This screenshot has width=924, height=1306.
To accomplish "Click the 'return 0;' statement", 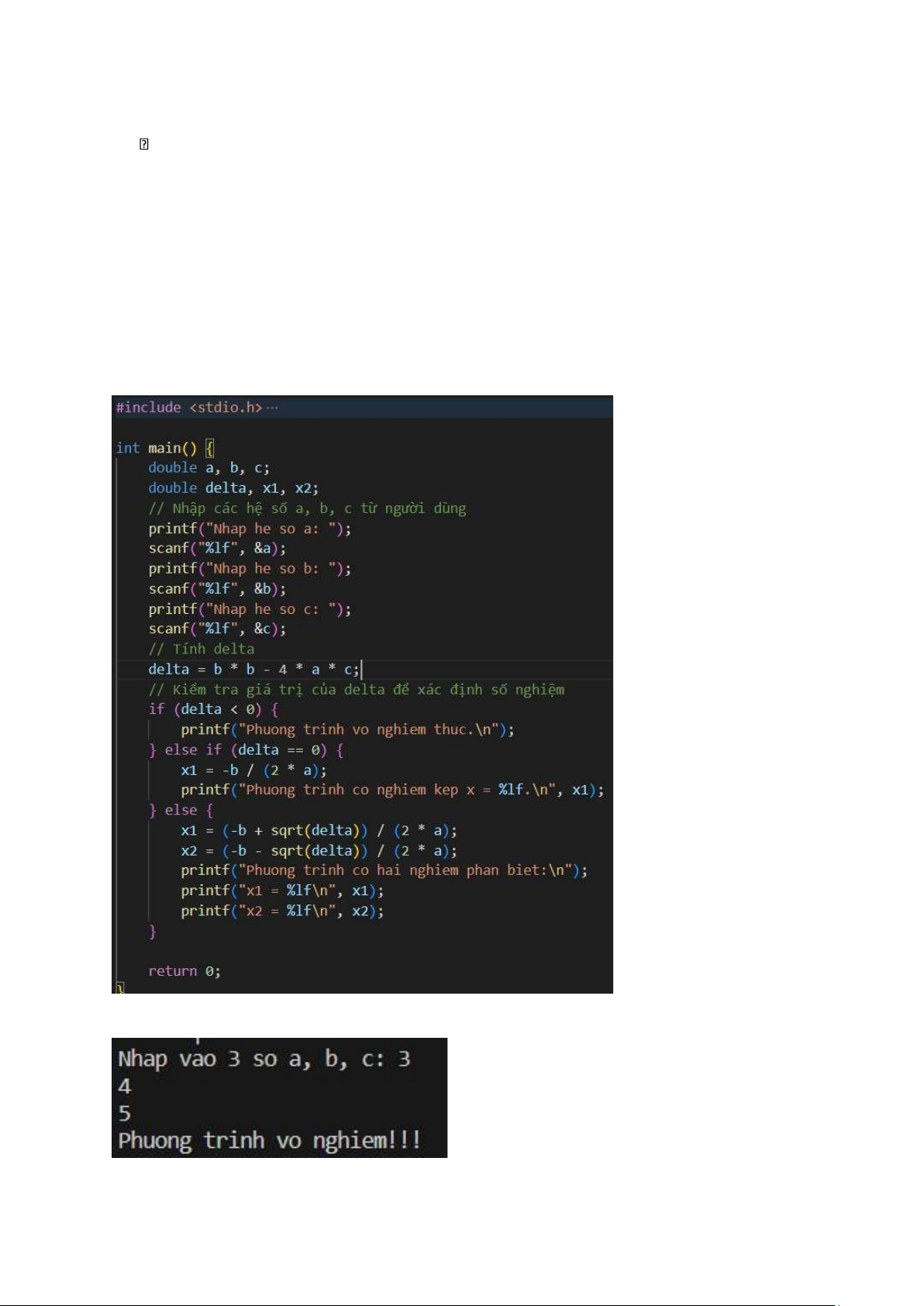I will [184, 971].
